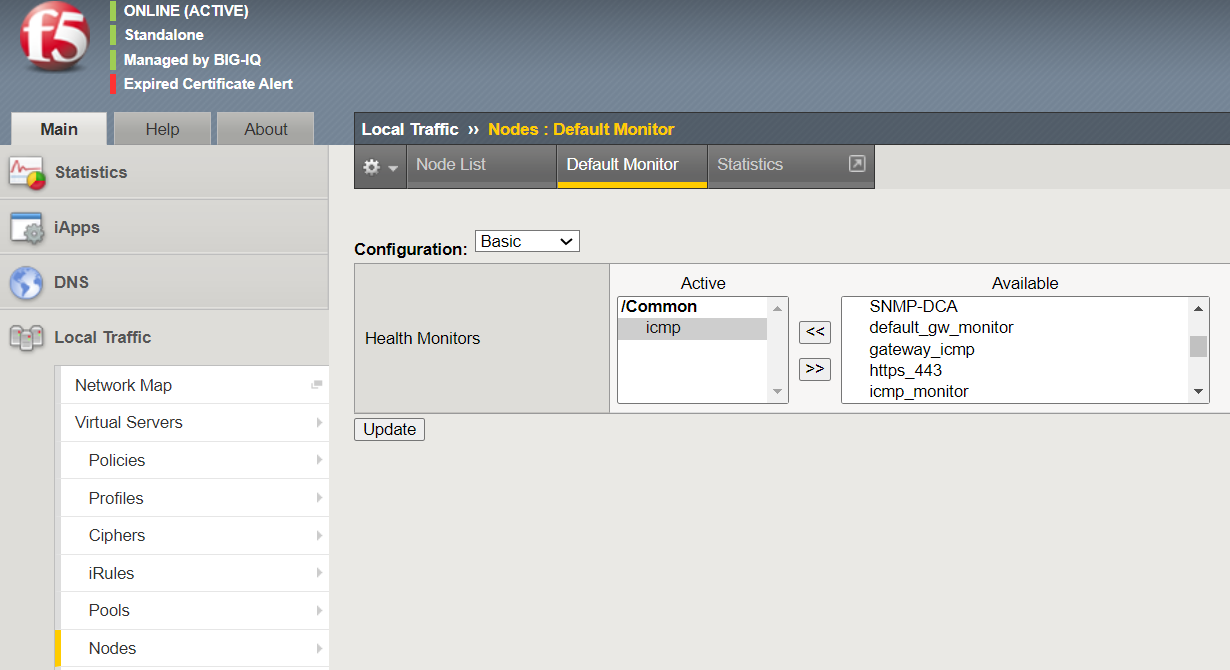Move monitor to Available with >> button
This screenshot has height=670, width=1230.
tap(815, 369)
